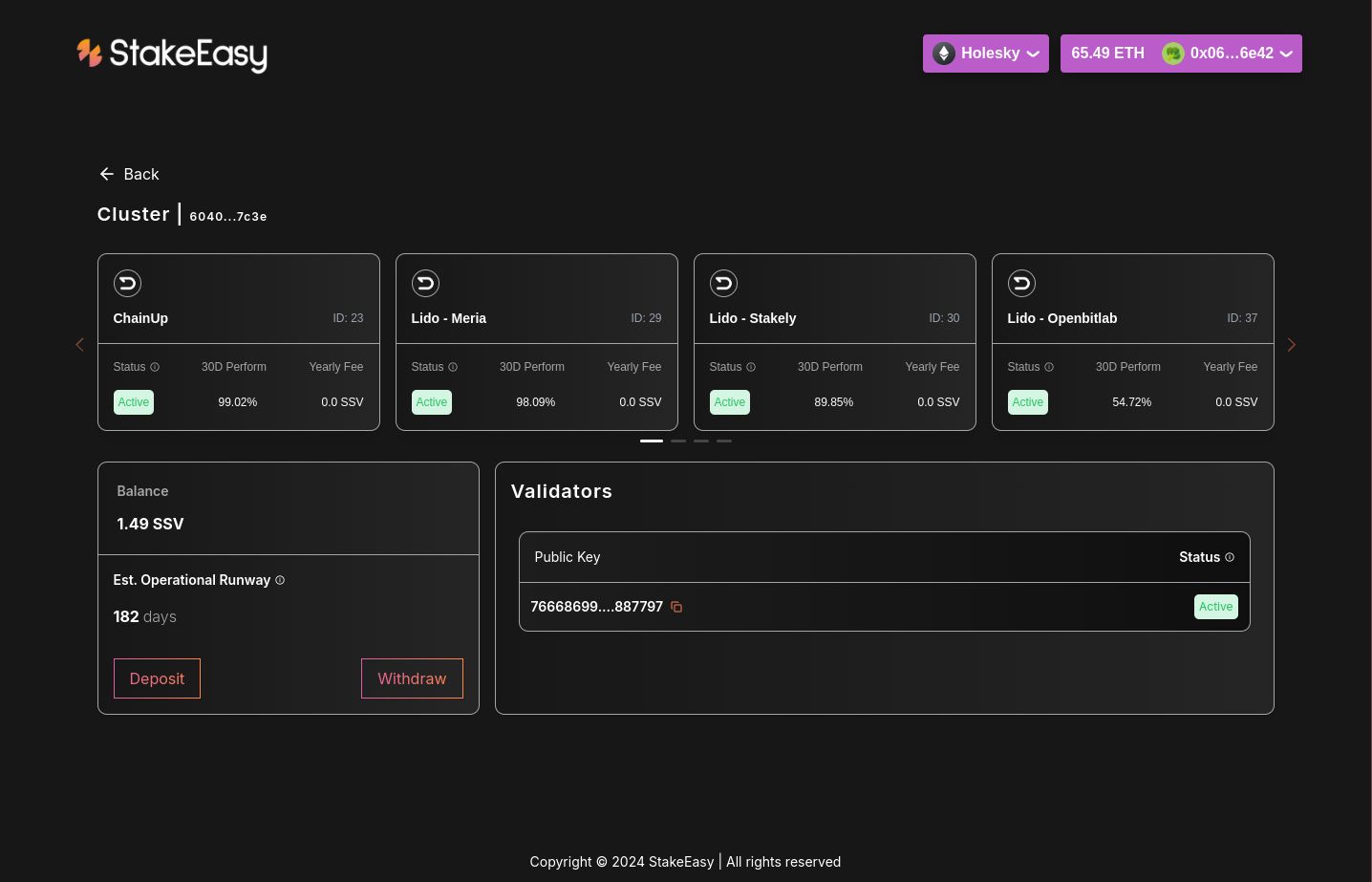This screenshot has height=882, width=1372.
Task: Click the green wallet avatar icon
Action: [1173, 54]
